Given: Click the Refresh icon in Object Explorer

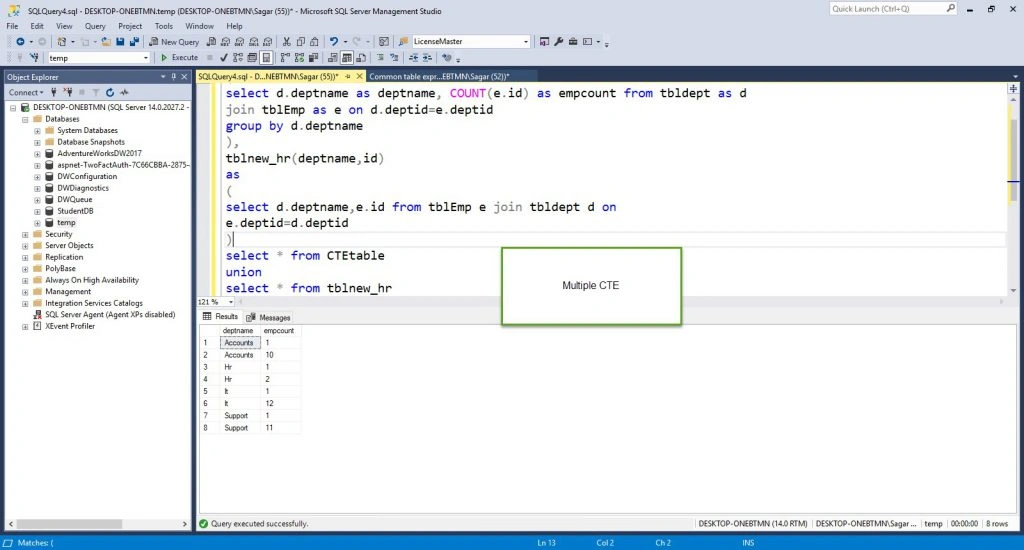Looking at the screenshot, I should tap(110, 92).
